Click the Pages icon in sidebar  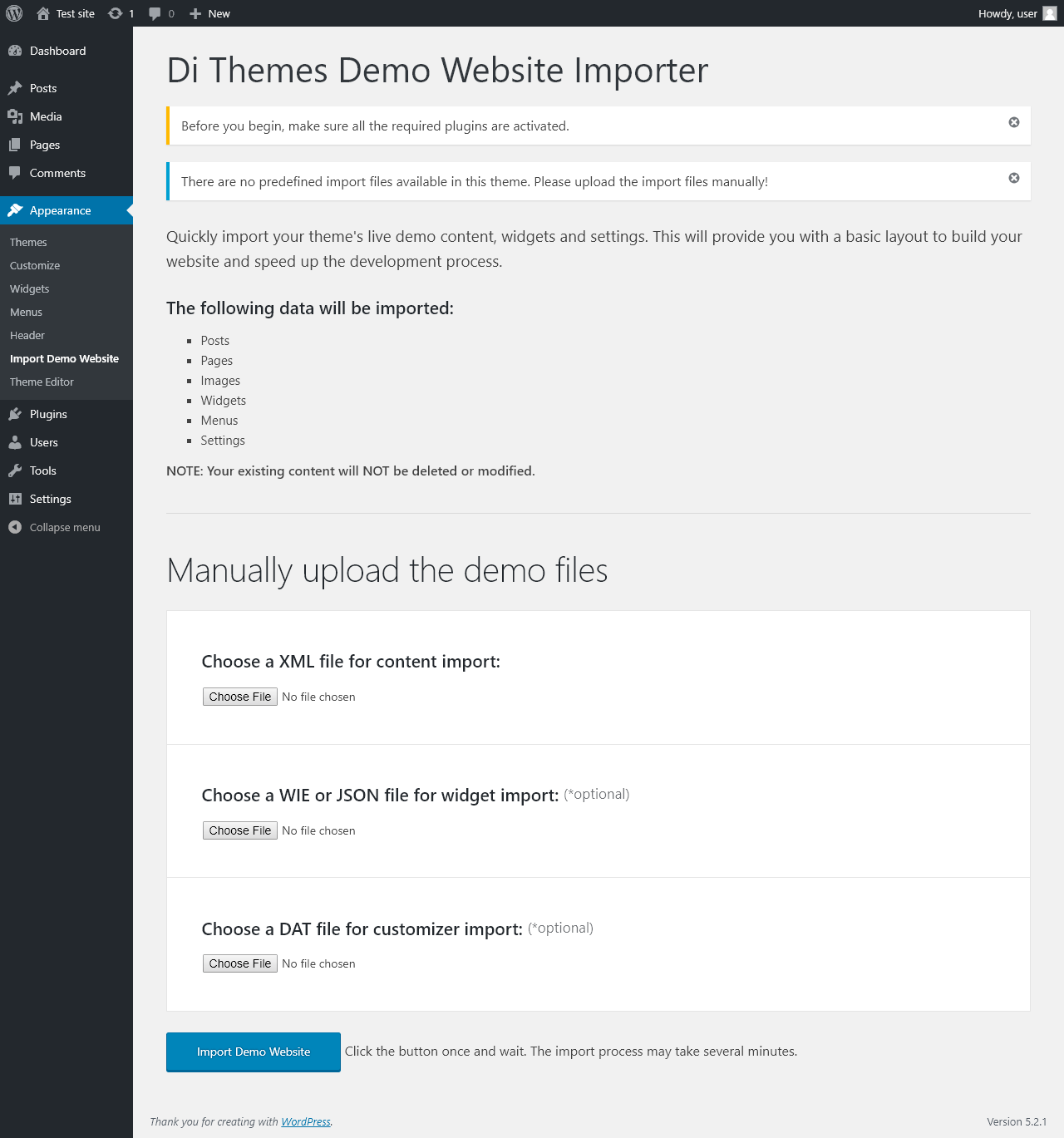click(15, 145)
